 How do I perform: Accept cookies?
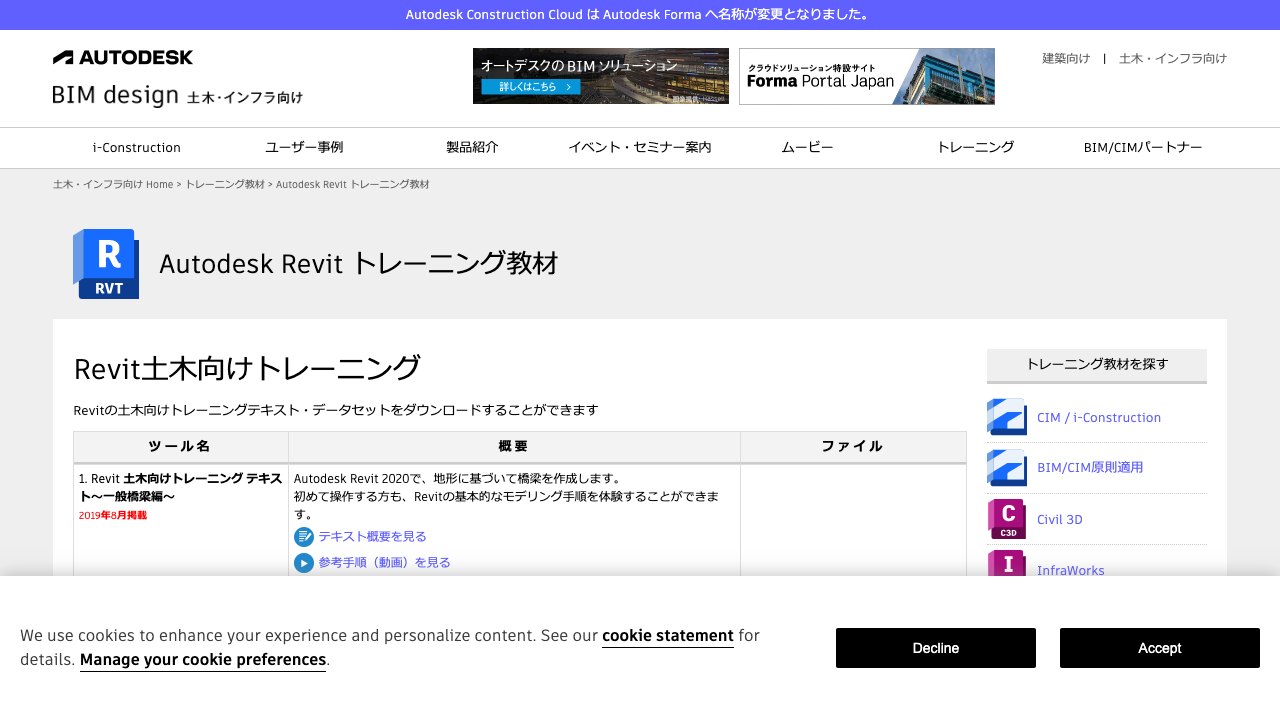click(1160, 648)
